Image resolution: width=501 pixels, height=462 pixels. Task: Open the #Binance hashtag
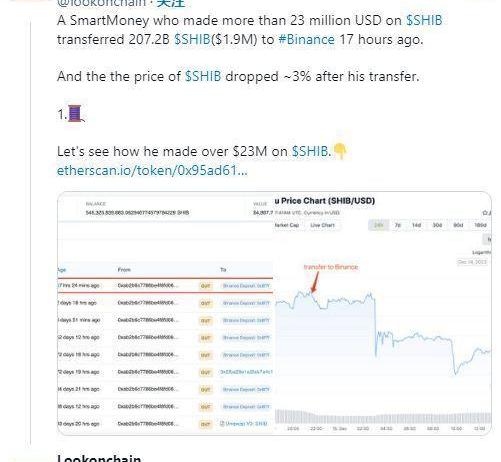coord(306,39)
